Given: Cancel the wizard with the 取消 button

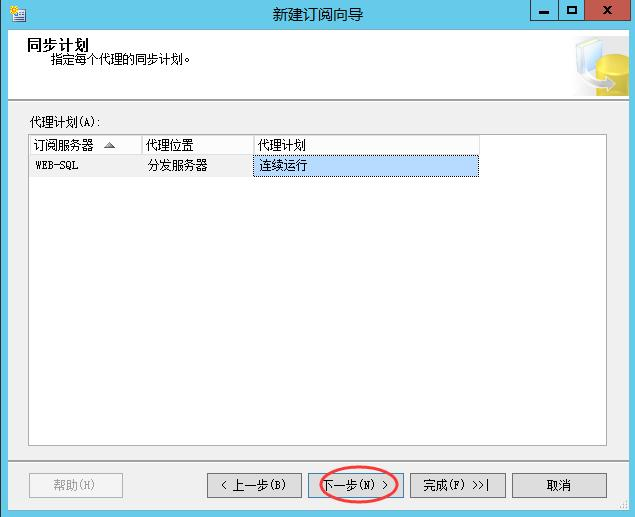Looking at the screenshot, I should pyautogui.click(x=559, y=485).
